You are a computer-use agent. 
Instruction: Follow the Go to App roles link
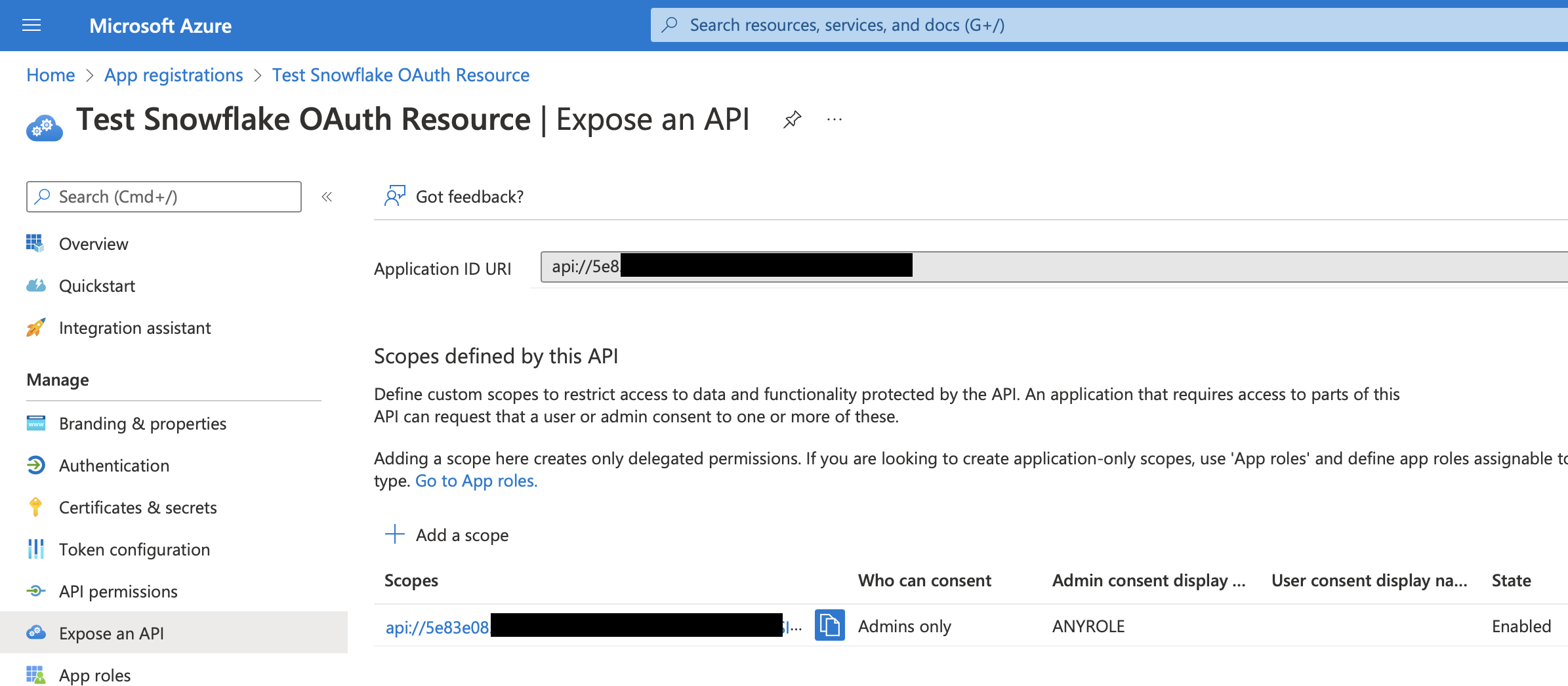tap(476, 481)
